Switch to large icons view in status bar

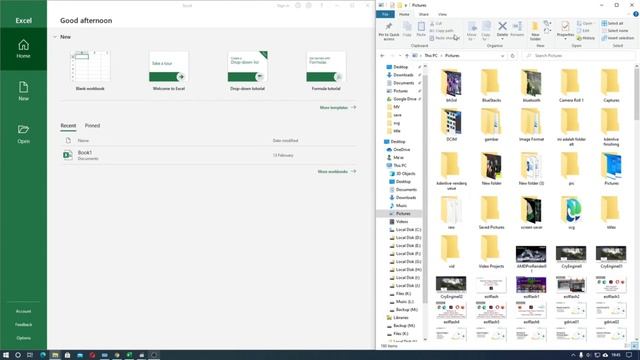[636, 346]
